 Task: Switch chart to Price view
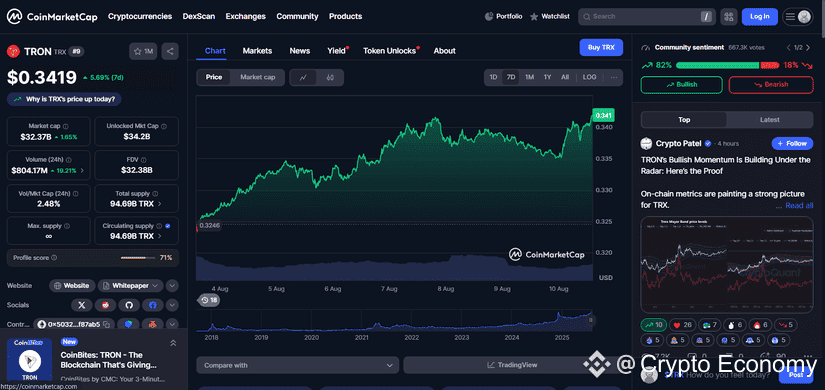pyautogui.click(x=214, y=77)
